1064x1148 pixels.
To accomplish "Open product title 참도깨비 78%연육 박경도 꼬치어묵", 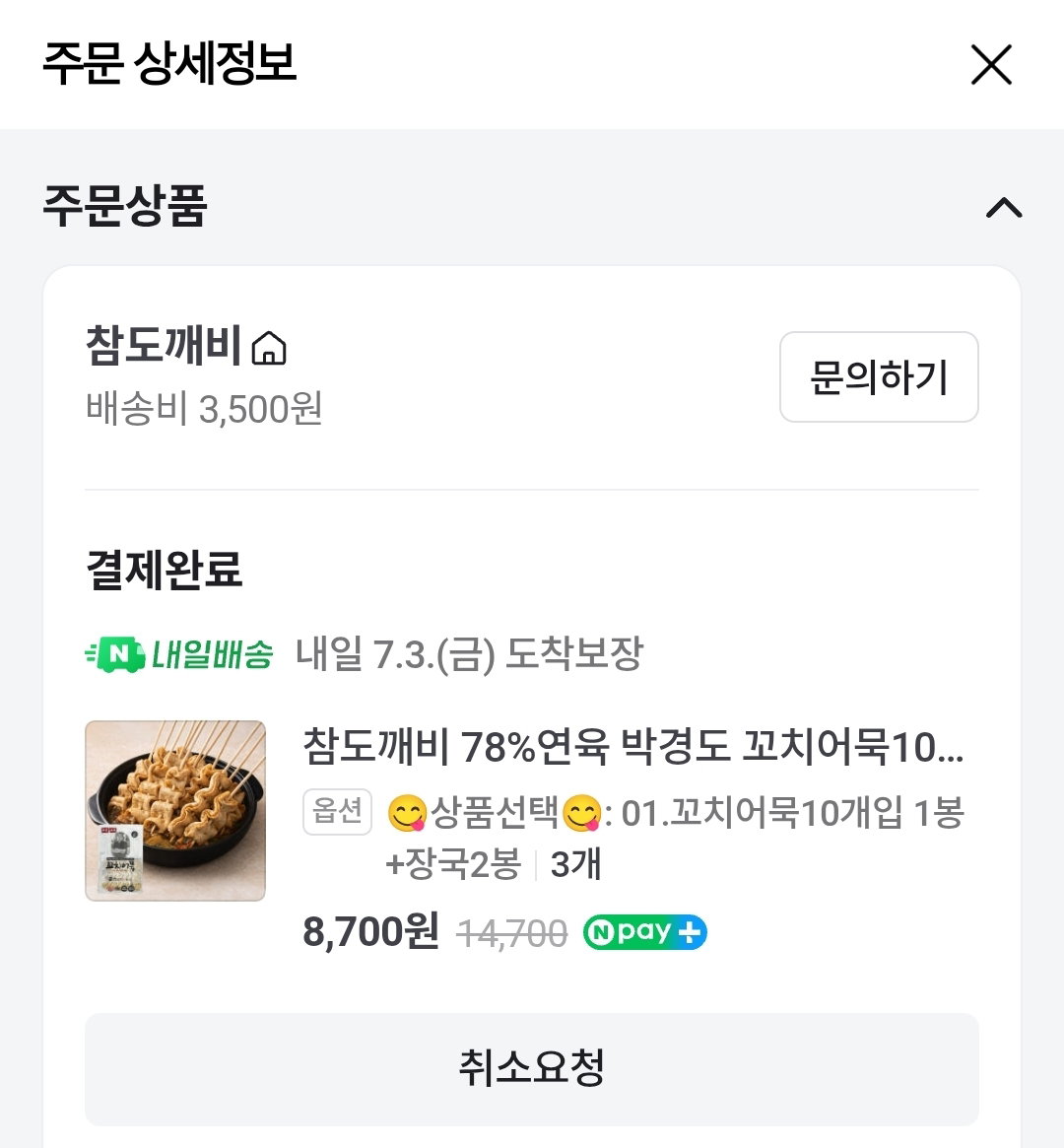I will pyautogui.click(x=633, y=747).
